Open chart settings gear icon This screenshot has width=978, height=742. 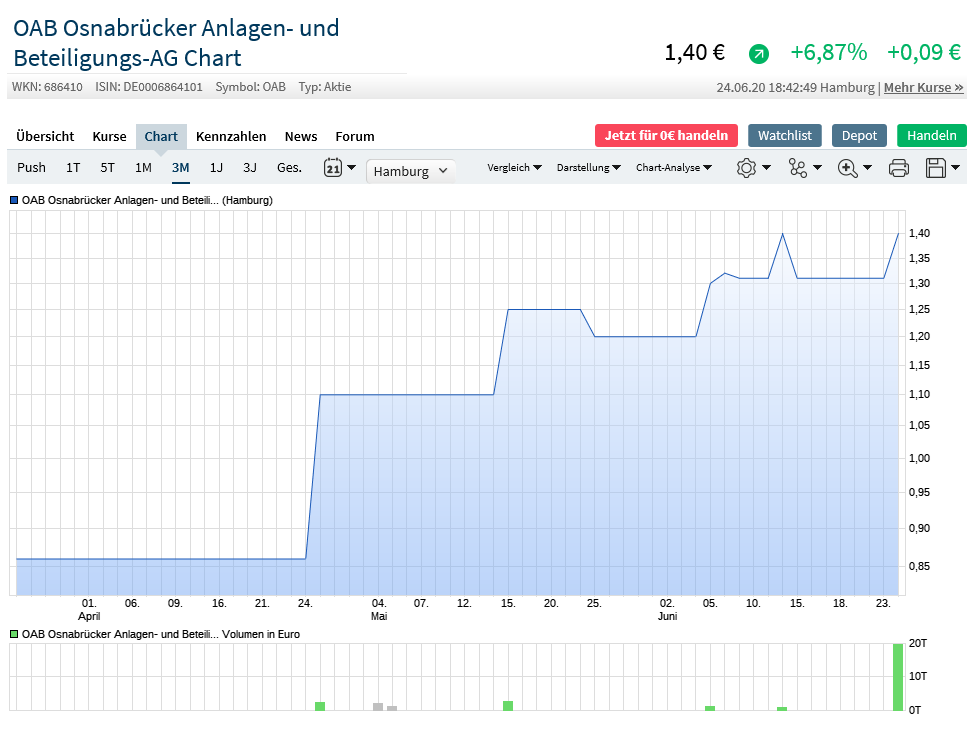coord(746,168)
